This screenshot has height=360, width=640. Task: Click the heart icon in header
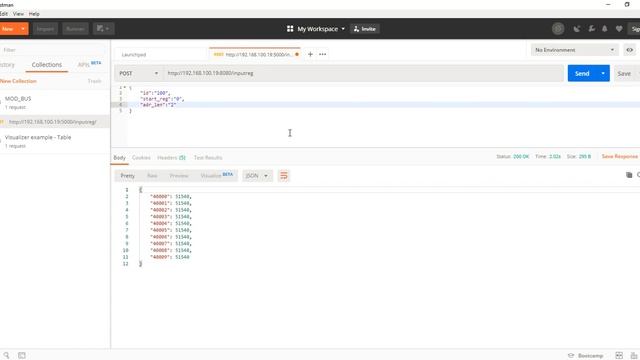pyautogui.click(x=619, y=29)
